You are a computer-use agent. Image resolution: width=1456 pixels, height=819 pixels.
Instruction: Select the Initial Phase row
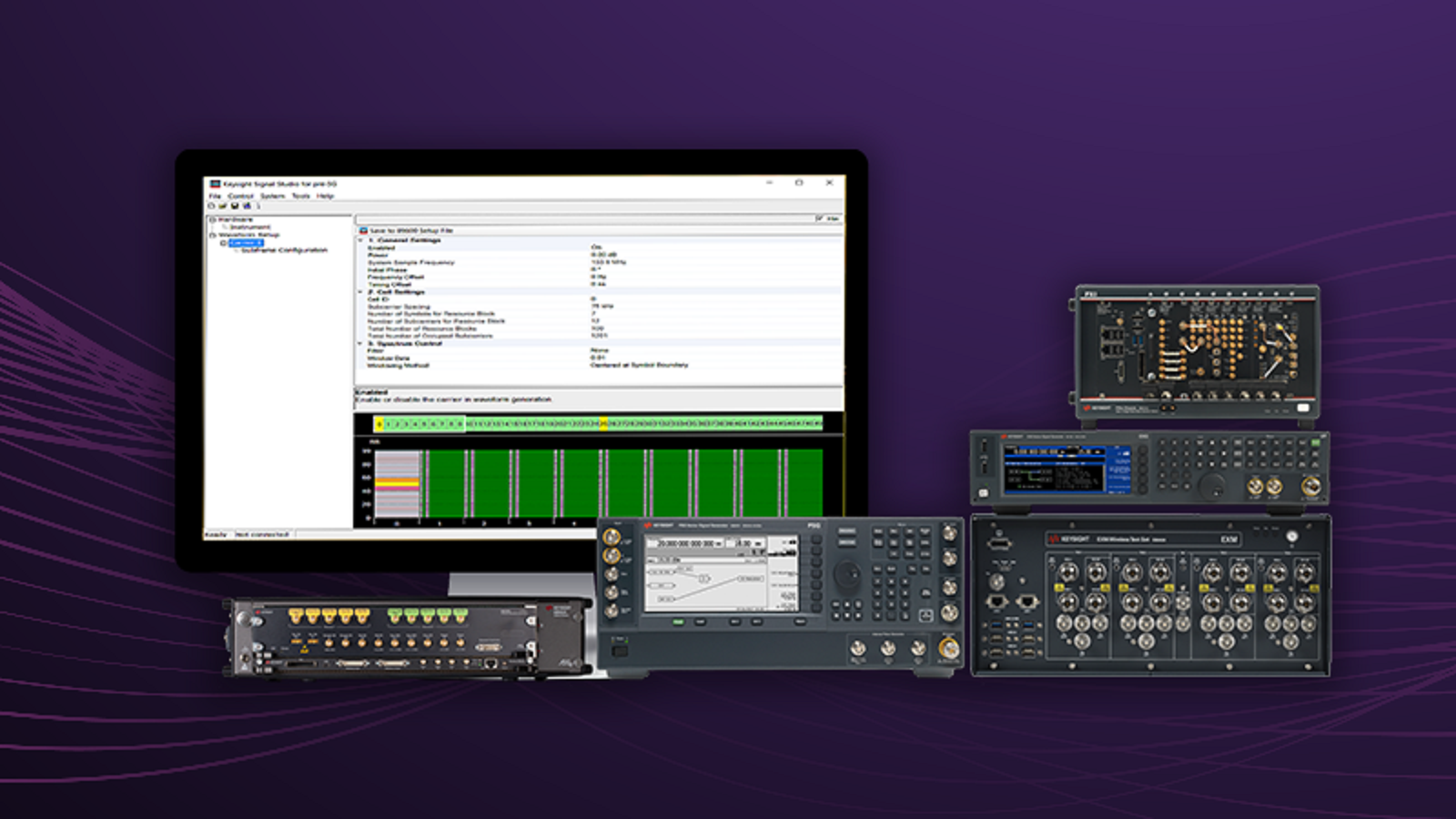tap(599, 269)
